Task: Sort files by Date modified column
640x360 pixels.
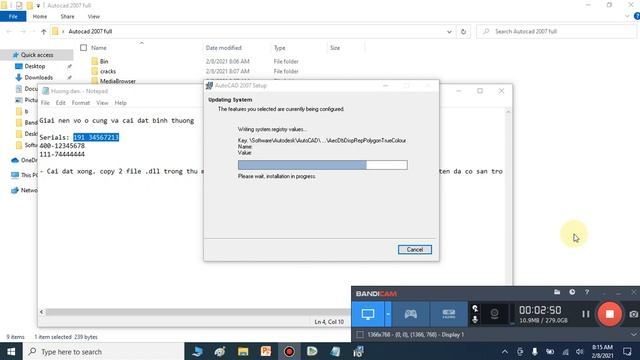Action: [x=224, y=48]
